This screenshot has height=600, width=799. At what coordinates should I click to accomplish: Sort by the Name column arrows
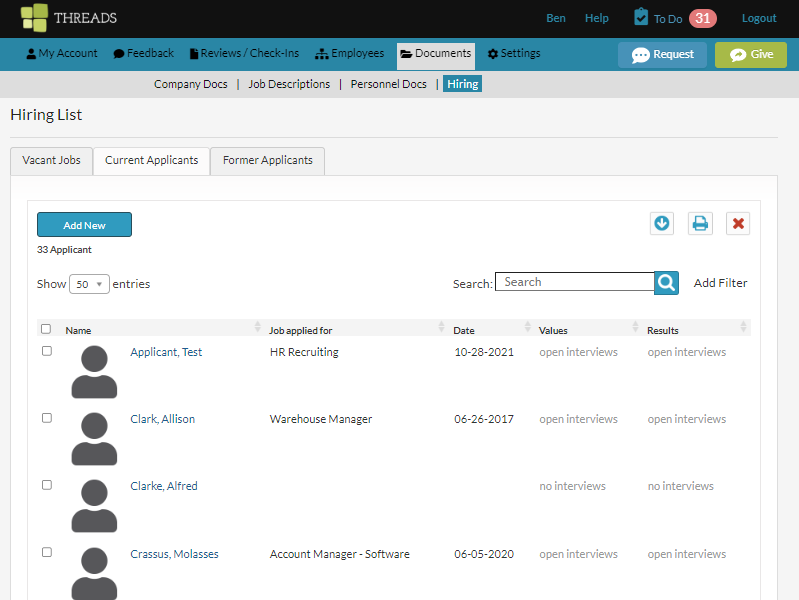click(x=257, y=327)
